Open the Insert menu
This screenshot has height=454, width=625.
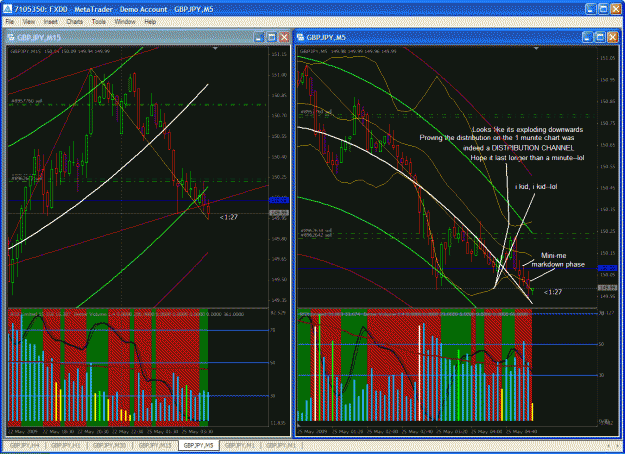pos(51,22)
